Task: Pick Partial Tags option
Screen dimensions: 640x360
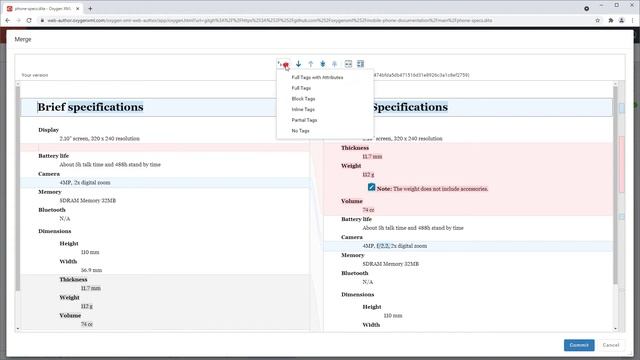Action: click(304, 120)
